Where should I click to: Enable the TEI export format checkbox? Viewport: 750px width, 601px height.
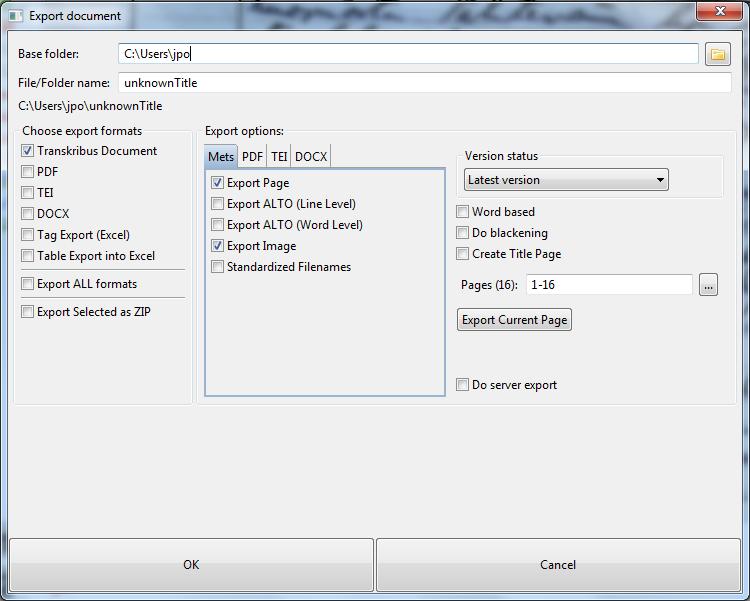[x=27, y=193]
